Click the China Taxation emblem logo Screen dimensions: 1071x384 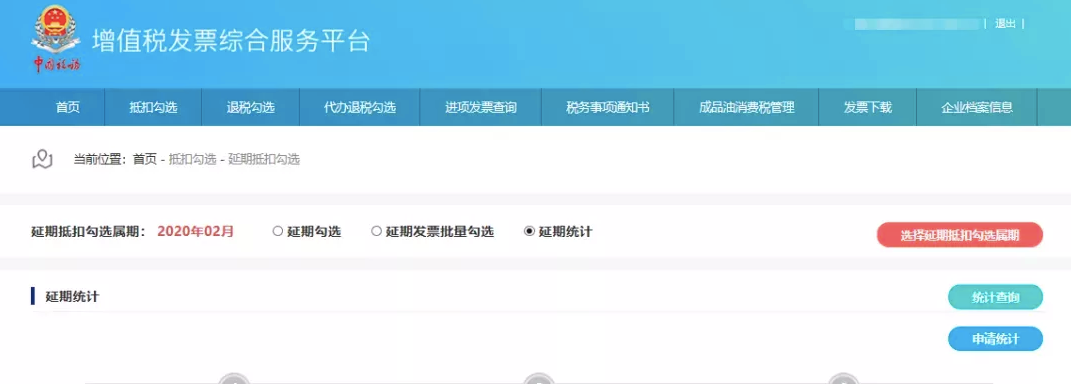click(57, 39)
